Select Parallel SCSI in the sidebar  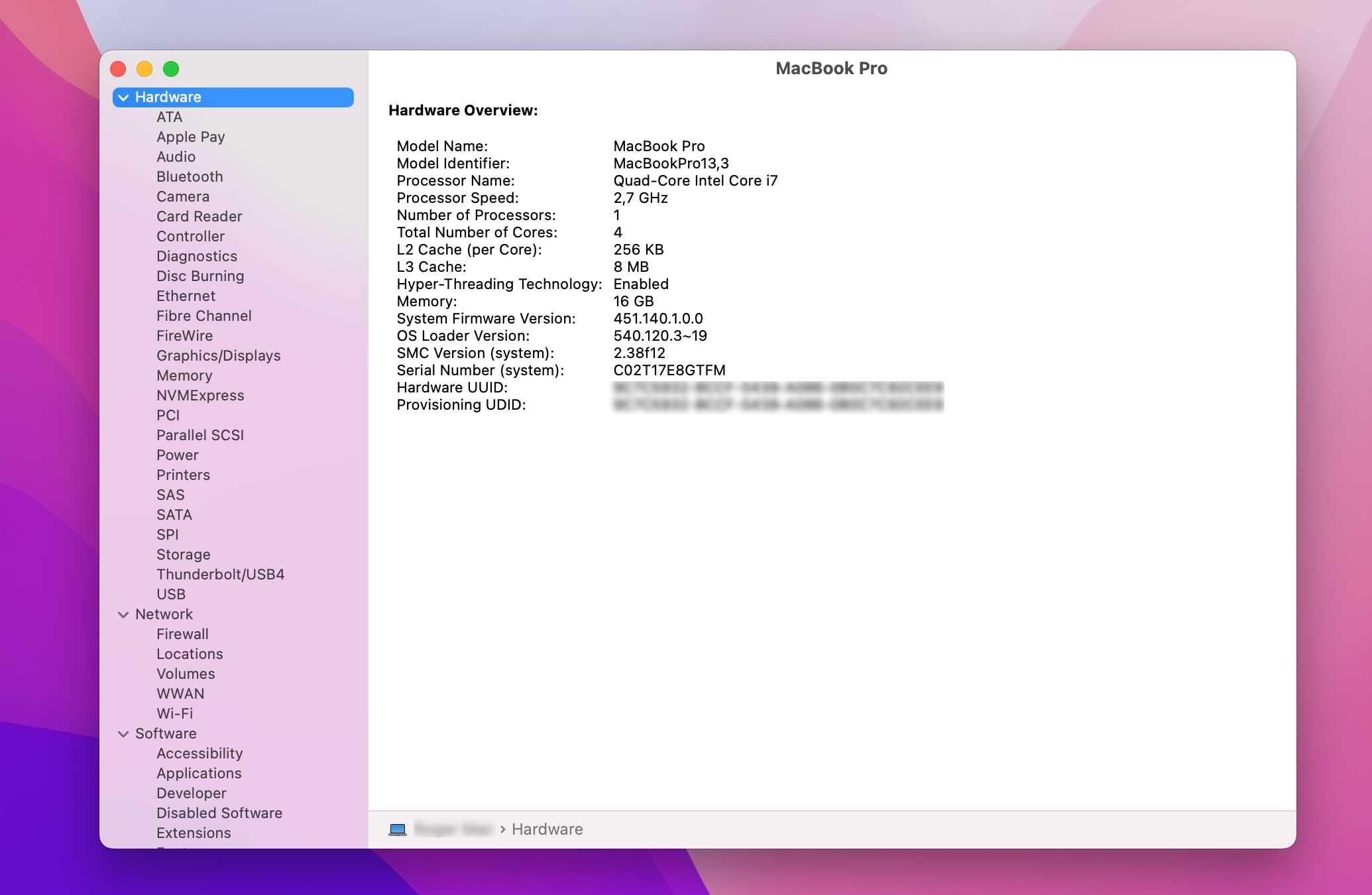click(x=200, y=436)
